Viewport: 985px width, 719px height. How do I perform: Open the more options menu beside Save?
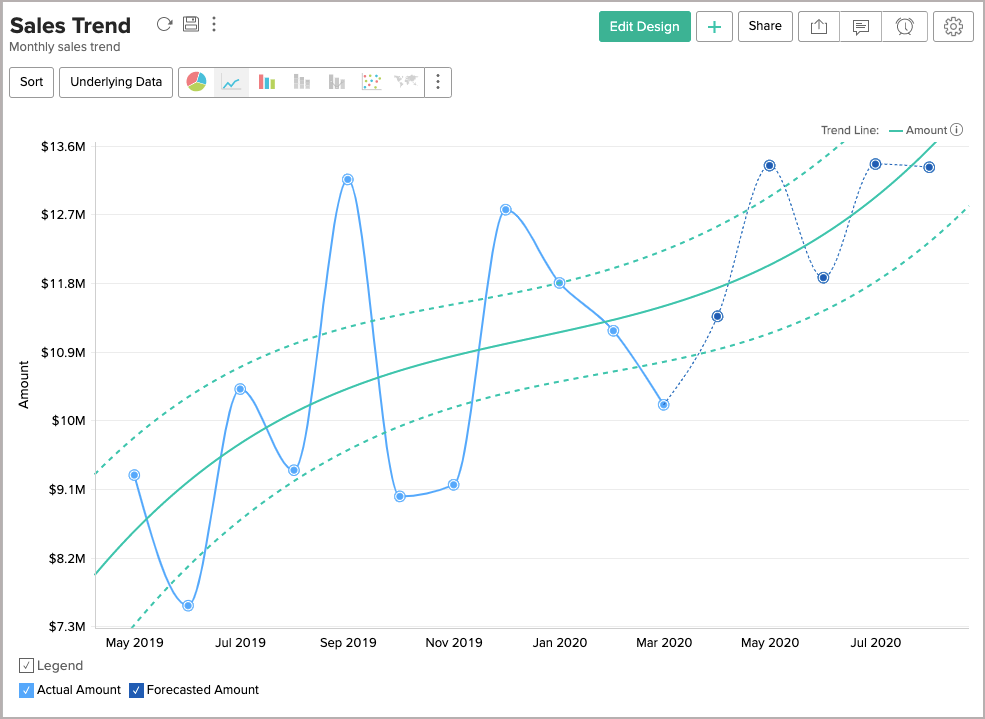214,24
